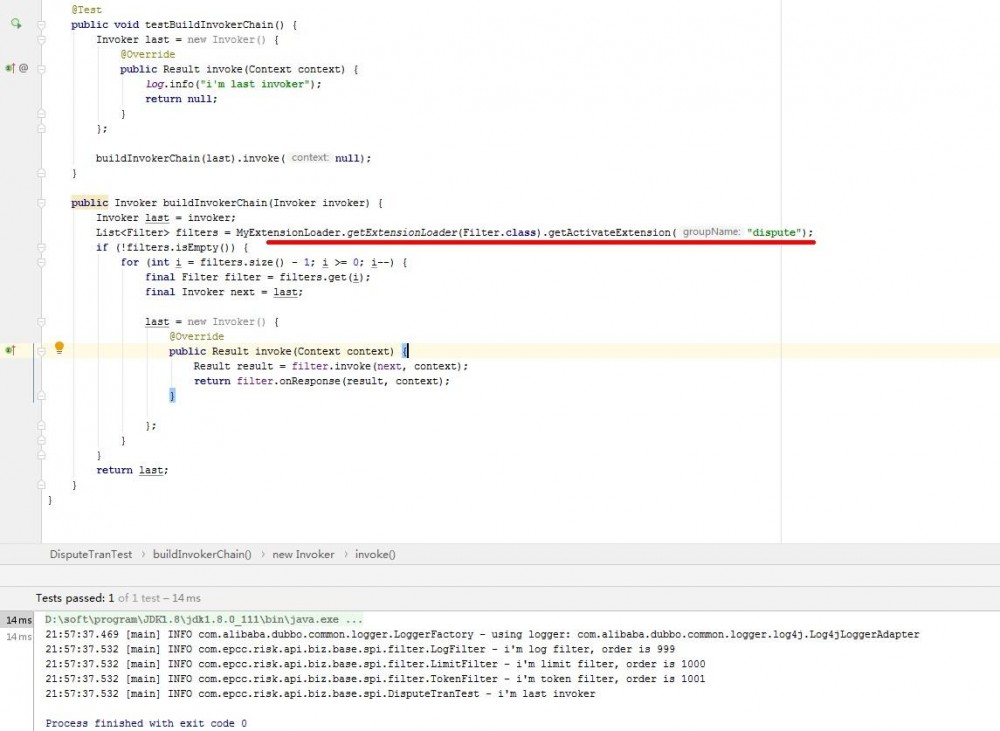
Task: Collapse the buildInvokerChain method fold marker
Action: [x=41, y=203]
